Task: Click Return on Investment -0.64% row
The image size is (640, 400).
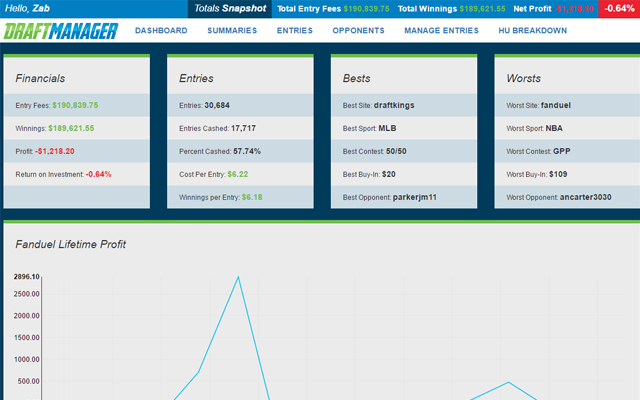Action: [x=77, y=174]
